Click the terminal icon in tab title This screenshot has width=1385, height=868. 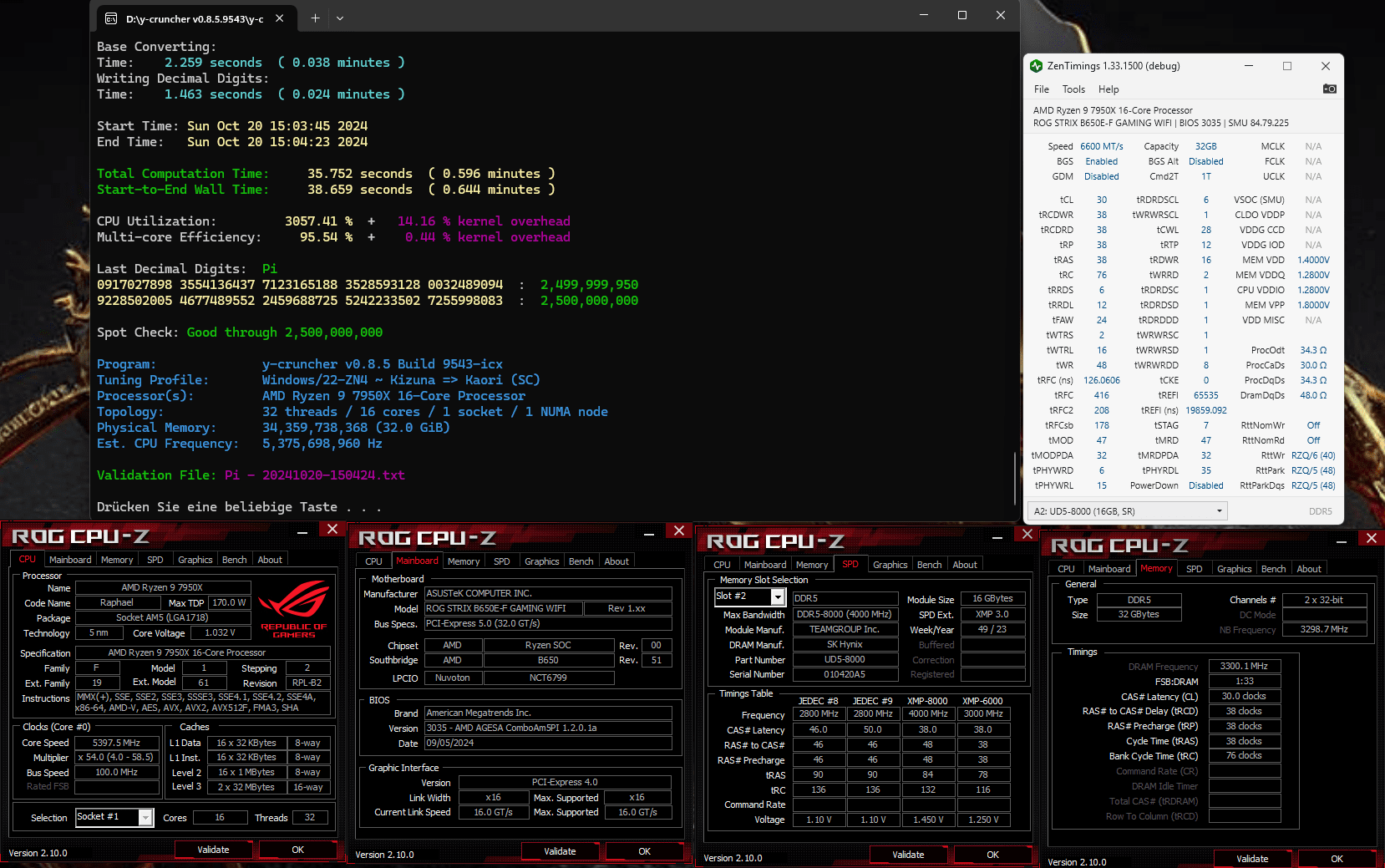[x=111, y=18]
